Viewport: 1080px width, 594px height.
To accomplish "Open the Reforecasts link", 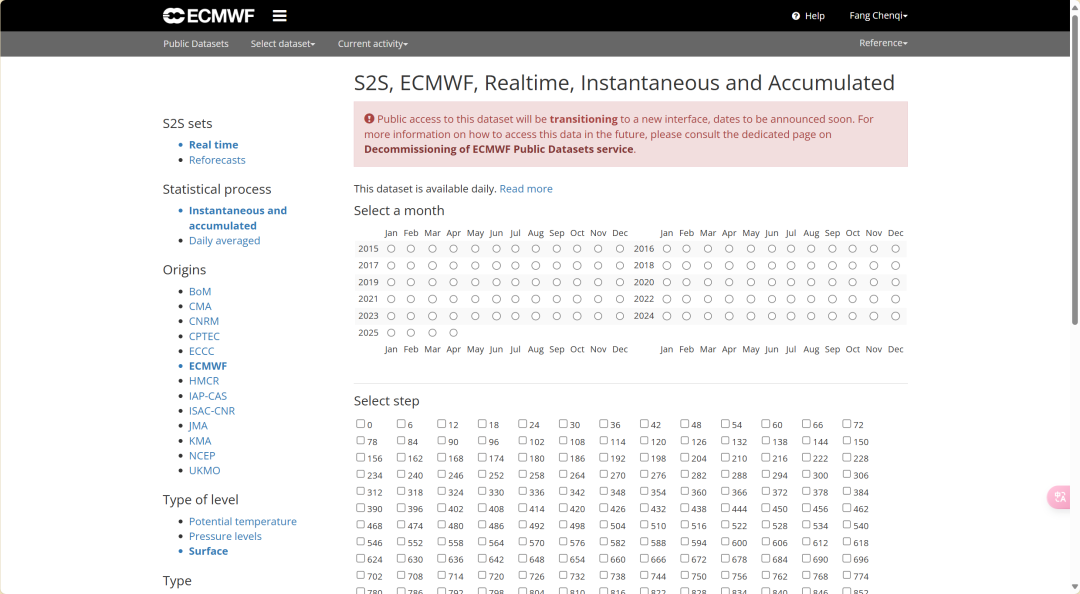I will coord(217,160).
